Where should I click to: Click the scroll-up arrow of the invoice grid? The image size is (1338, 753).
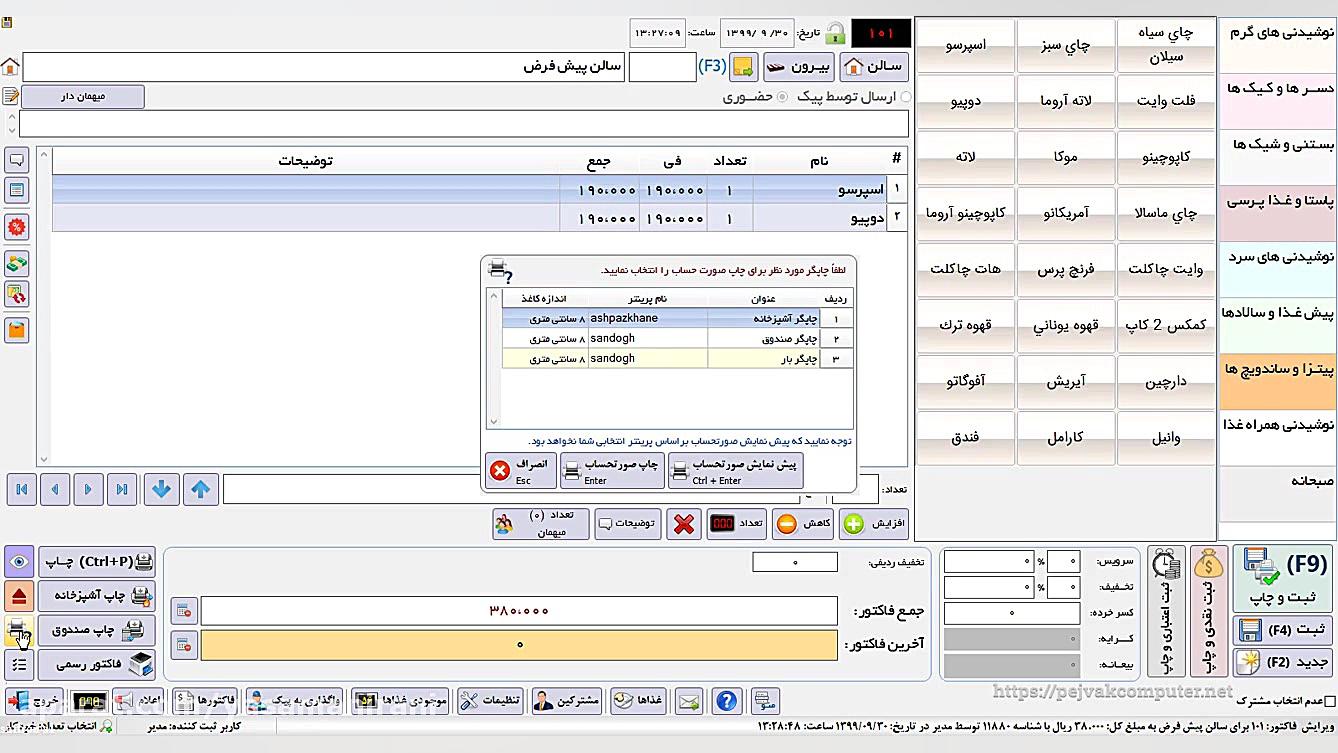point(43,155)
